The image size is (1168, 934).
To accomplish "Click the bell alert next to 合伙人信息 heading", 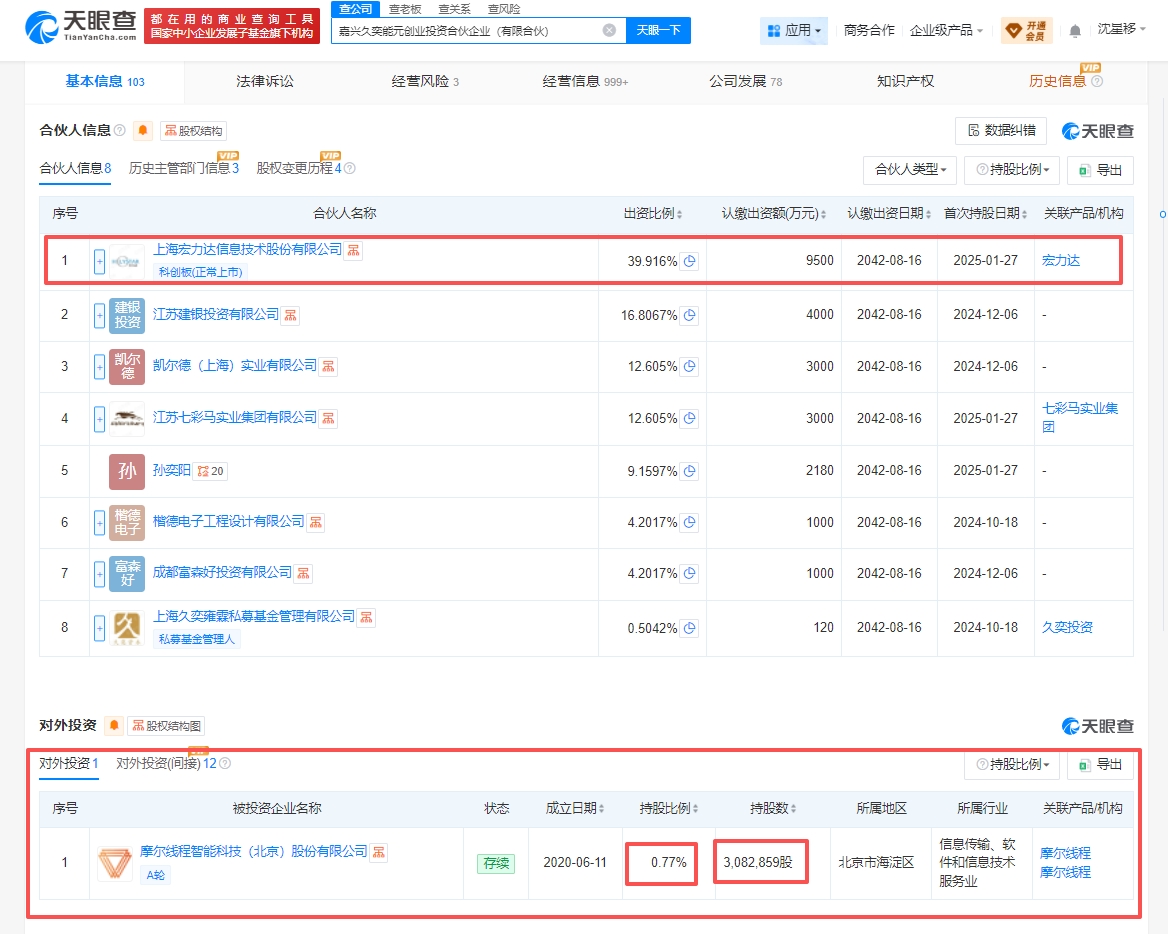I will tap(143, 130).
